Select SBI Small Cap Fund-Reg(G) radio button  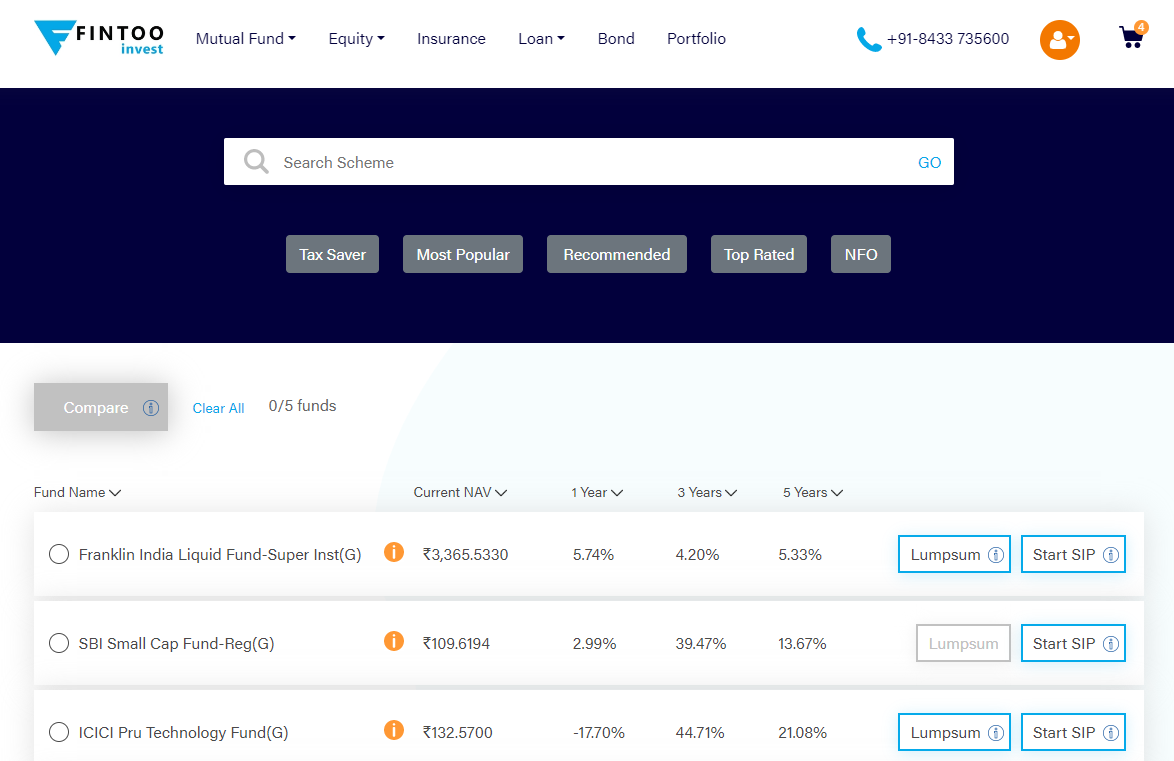59,643
